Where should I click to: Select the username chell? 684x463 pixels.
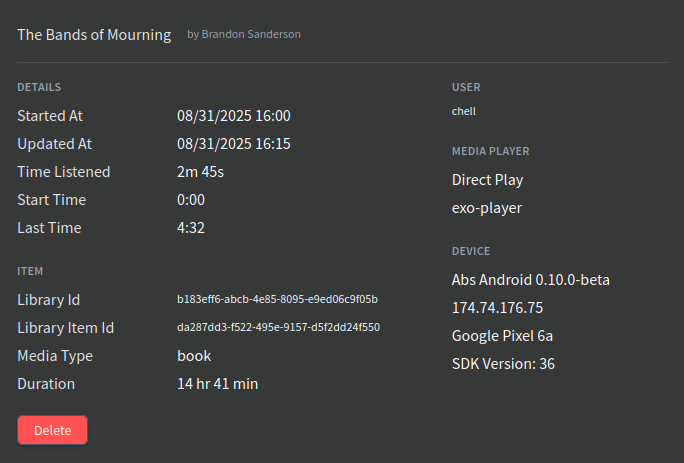pyautogui.click(x=463, y=111)
